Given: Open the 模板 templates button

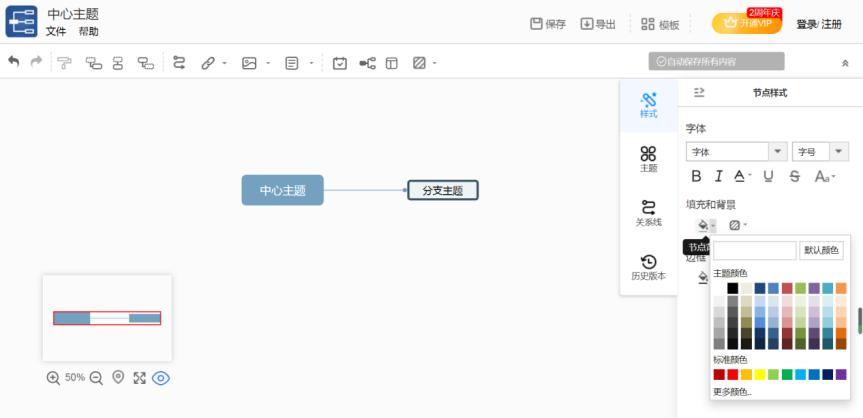Looking at the screenshot, I should tap(660, 24).
